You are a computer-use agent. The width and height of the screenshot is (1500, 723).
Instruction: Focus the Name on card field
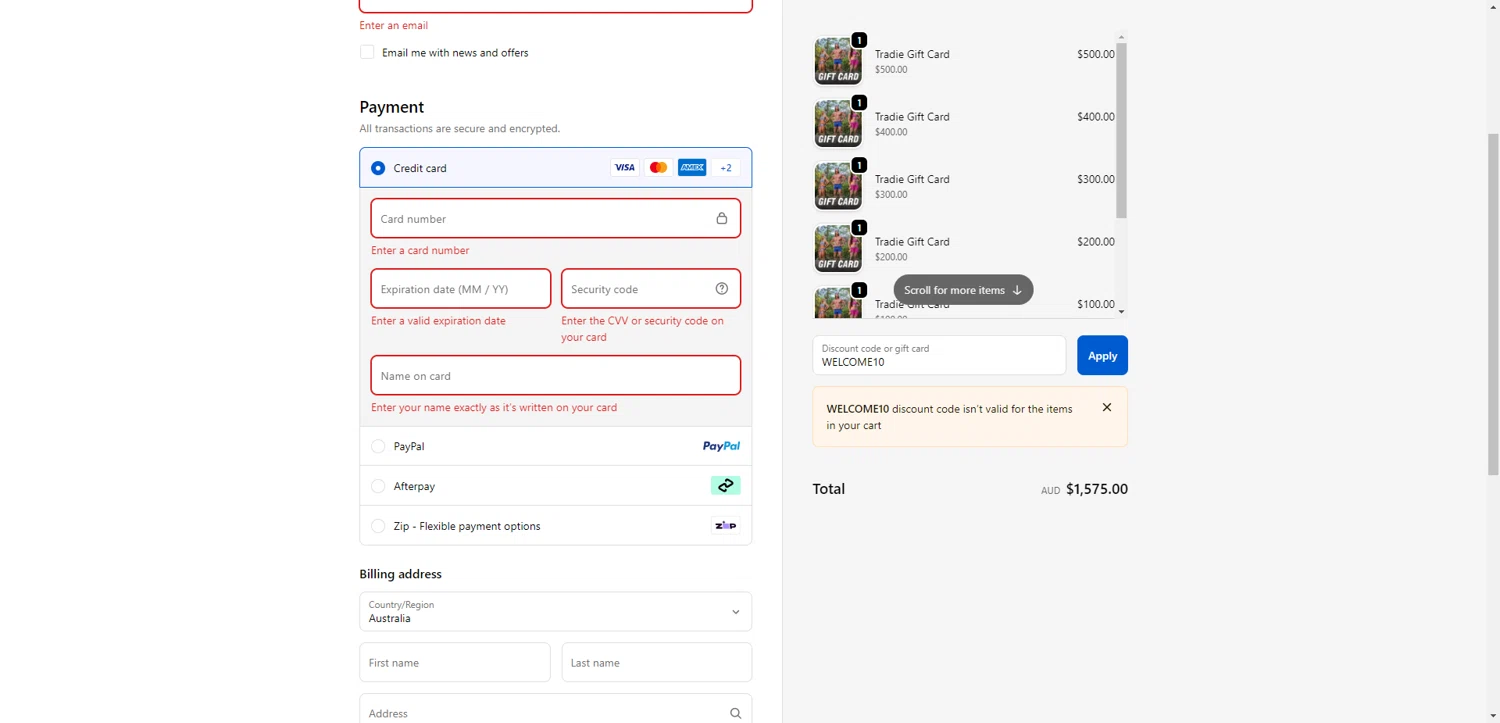(x=556, y=375)
